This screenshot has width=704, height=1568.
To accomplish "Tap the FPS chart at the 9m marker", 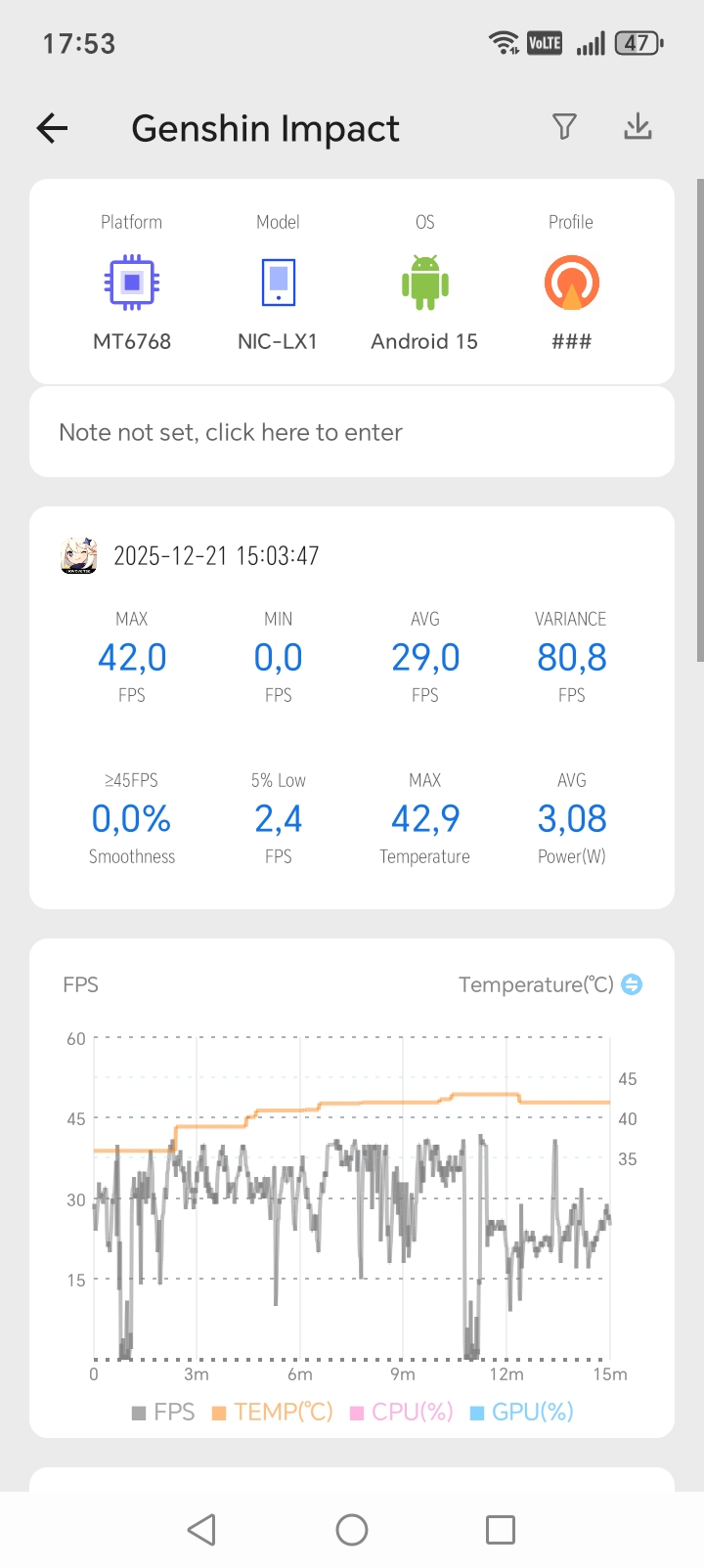I will pyautogui.click(x=403, y=1202).
